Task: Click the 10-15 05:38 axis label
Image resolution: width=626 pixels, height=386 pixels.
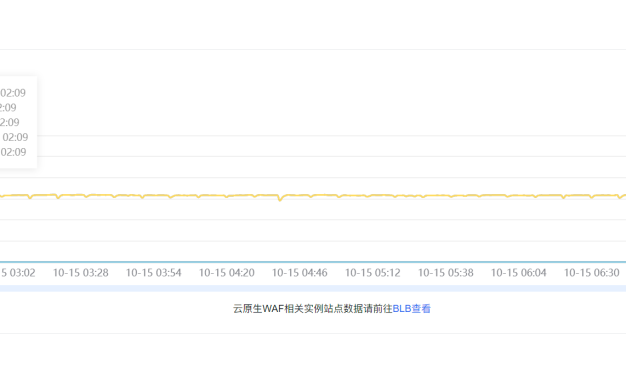Action: click(x=446, y=273)
